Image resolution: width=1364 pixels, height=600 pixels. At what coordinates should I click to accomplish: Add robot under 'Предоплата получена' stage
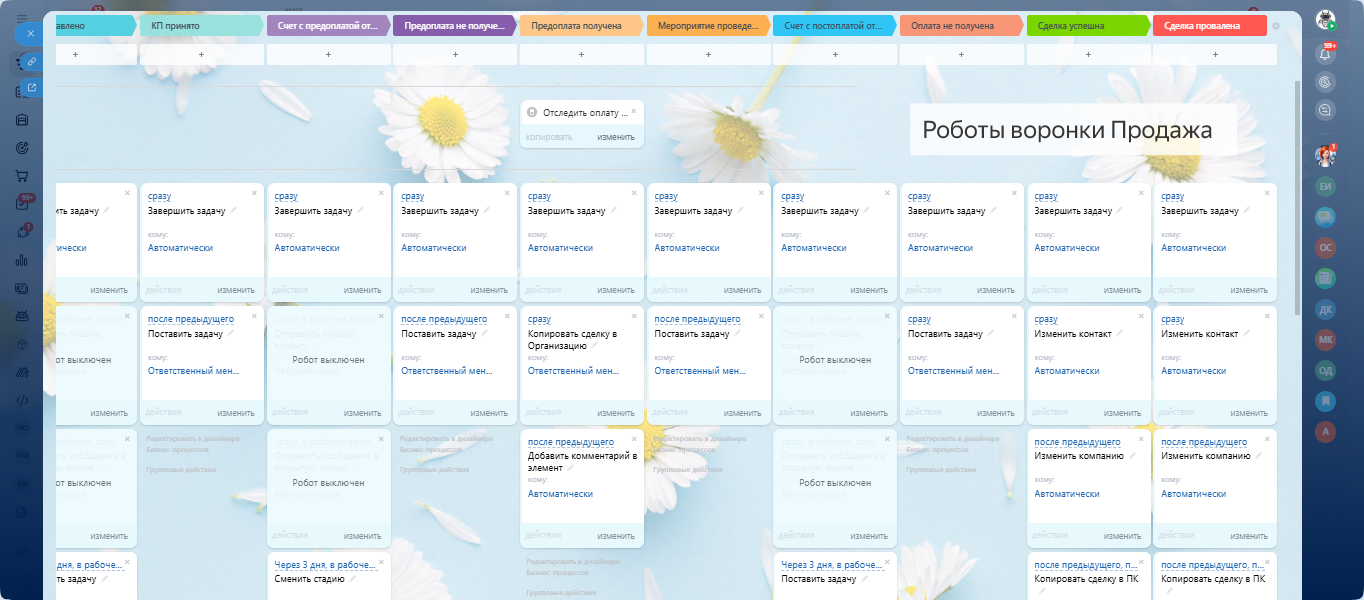click(x=581, y=55)
